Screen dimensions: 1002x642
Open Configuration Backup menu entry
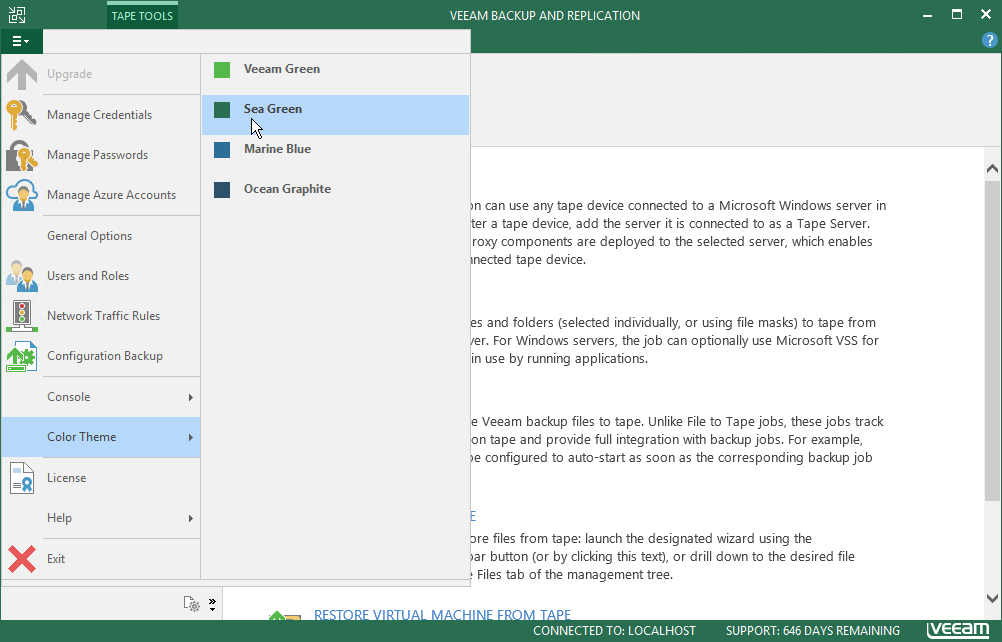[101, 356]
